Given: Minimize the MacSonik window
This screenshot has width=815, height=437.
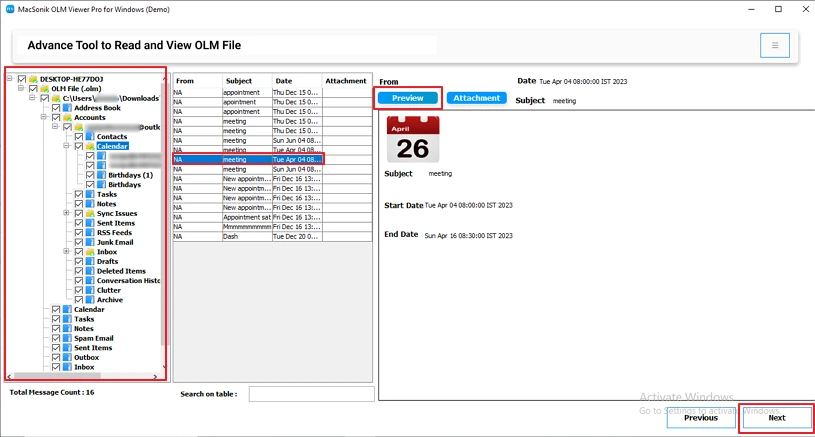Looking at the screenshot, I should coord(752,9).
